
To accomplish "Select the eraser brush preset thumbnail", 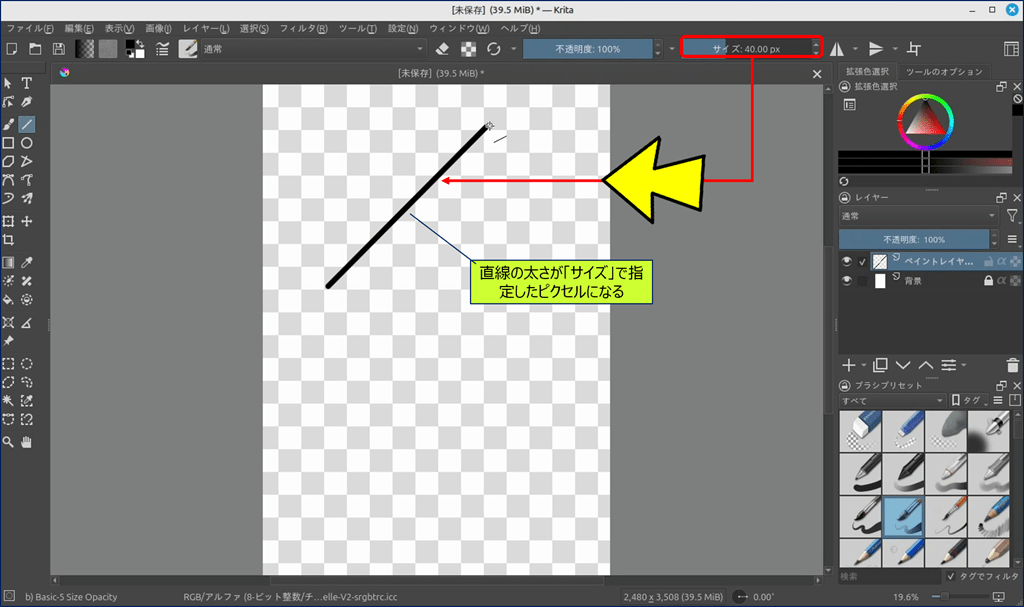I will [860, 431].
